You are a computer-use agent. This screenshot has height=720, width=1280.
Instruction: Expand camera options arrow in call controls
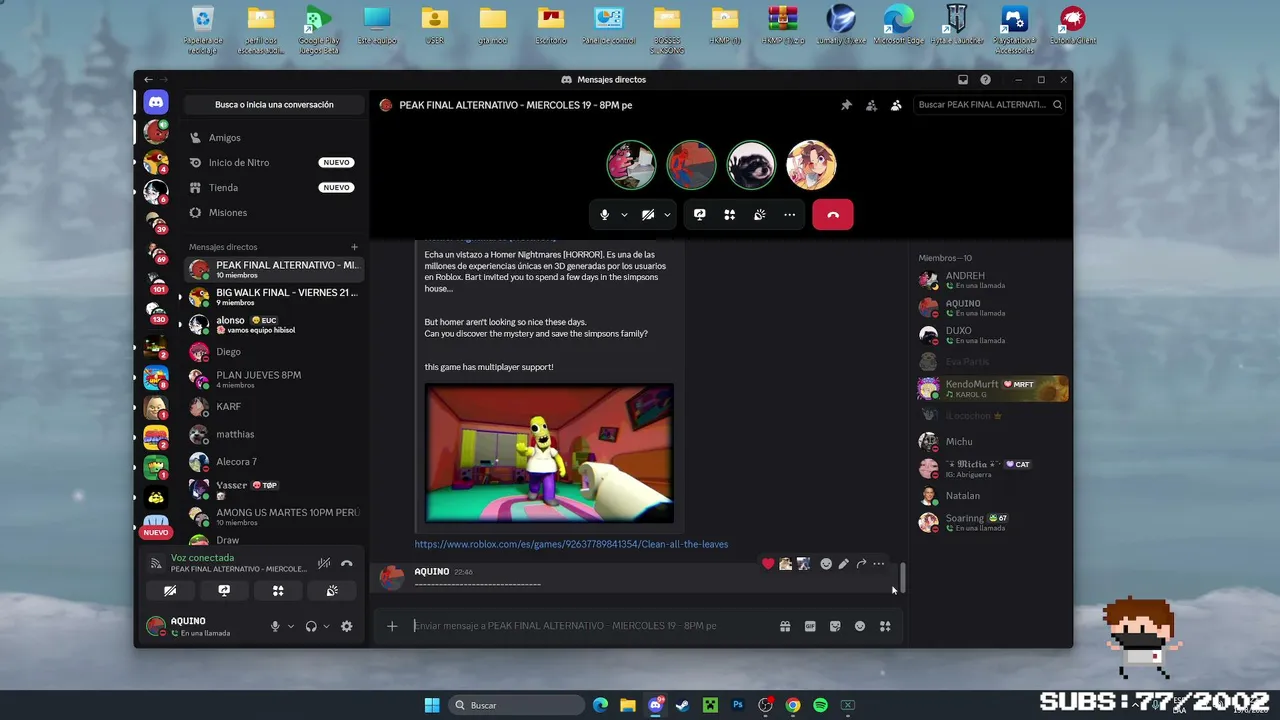667,215
